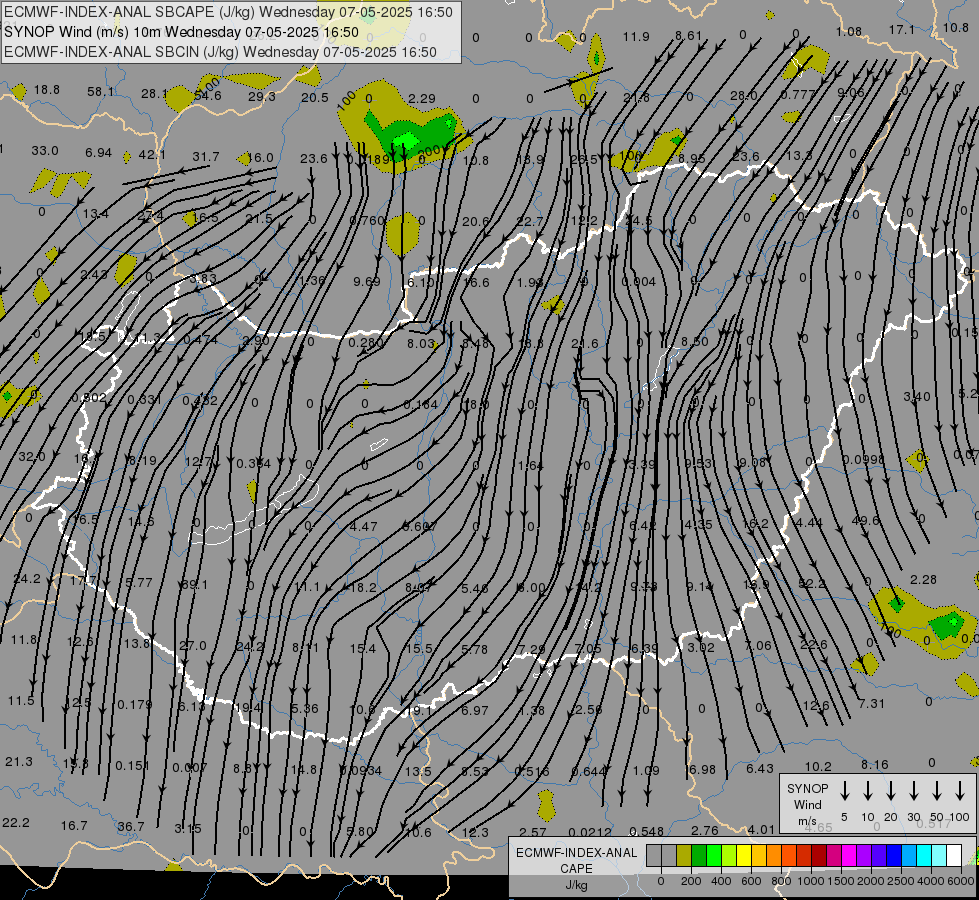Select the bright magenta CAPE legend swatch
The height and width of the screenshot is (900, 979).
[x=849, y=855]
